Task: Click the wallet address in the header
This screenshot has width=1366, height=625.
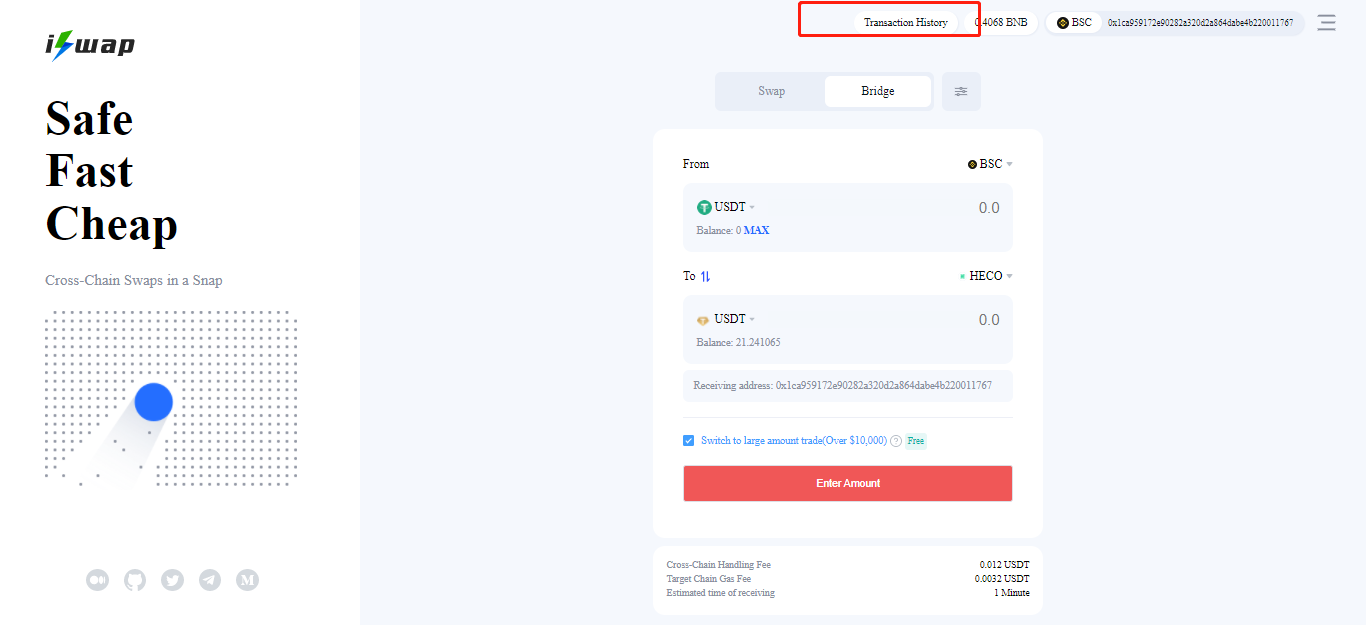Action: pyautogui.click(x=1200, y=23)
